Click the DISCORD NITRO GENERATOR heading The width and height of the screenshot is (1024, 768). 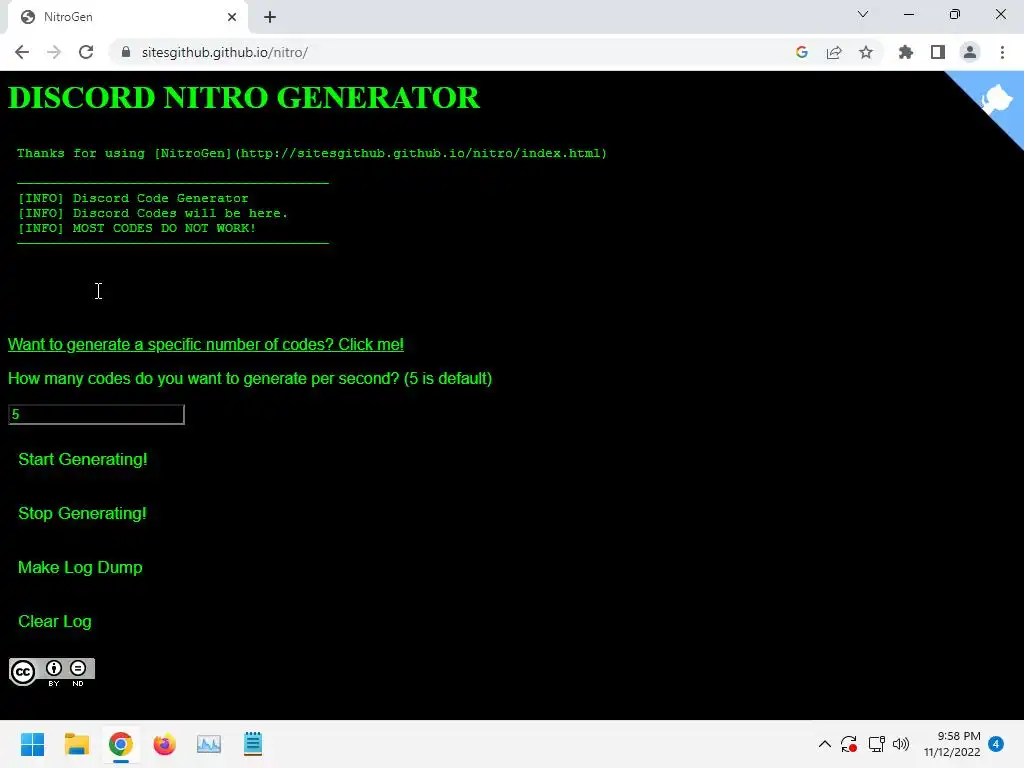[x=244, y=98]
